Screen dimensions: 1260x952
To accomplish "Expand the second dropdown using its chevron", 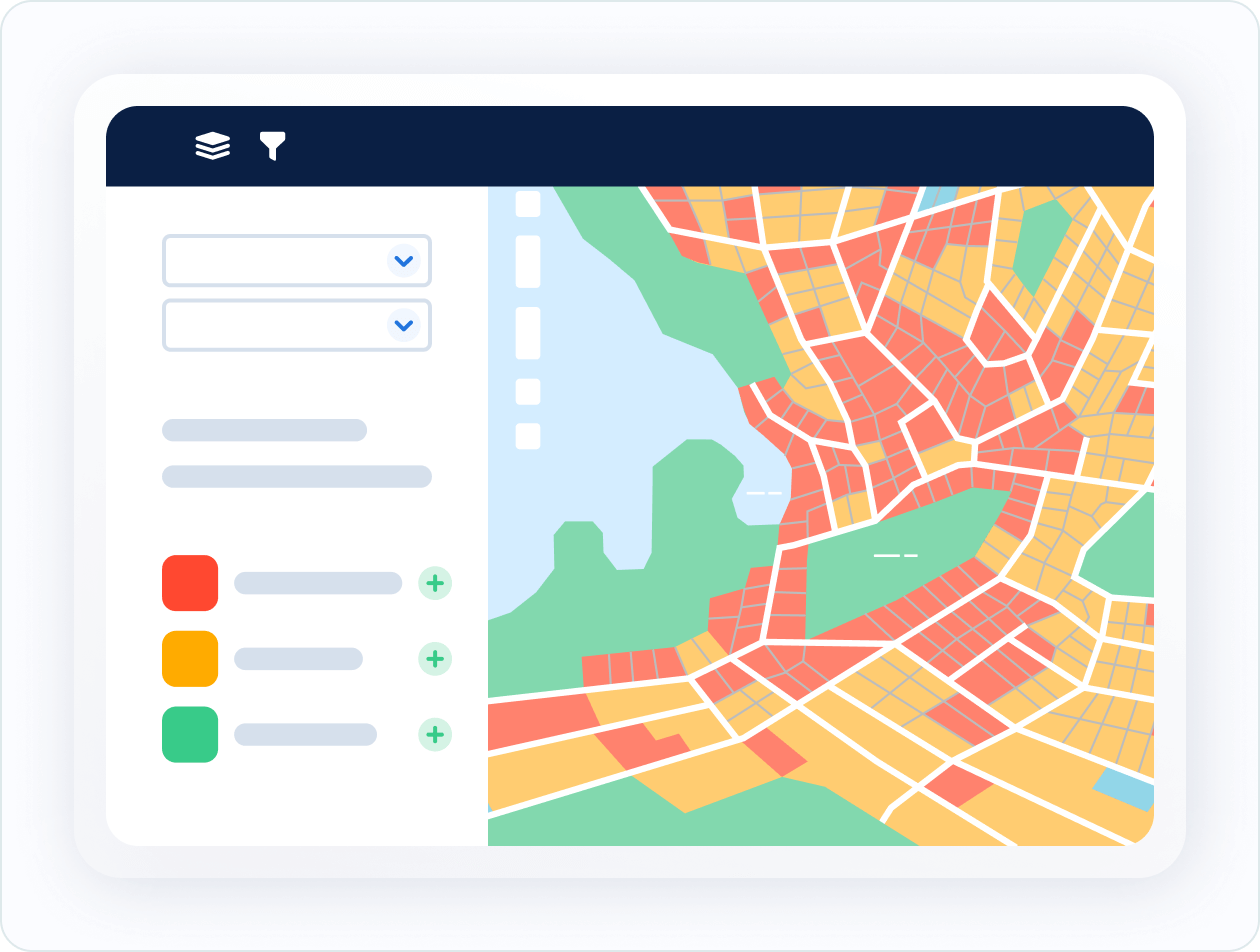I will point(403,325).
